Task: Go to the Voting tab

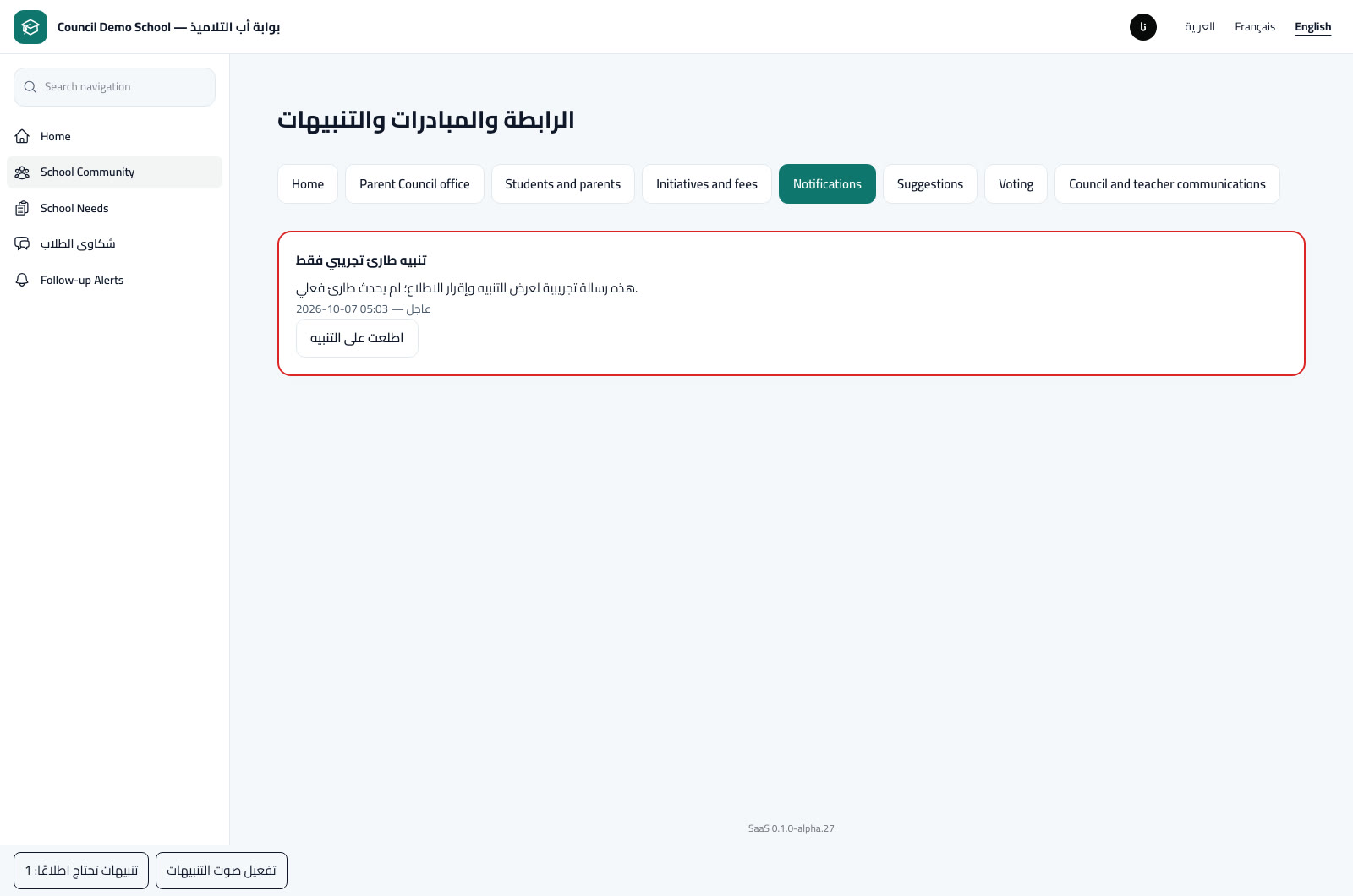Action: [1016, 184]
